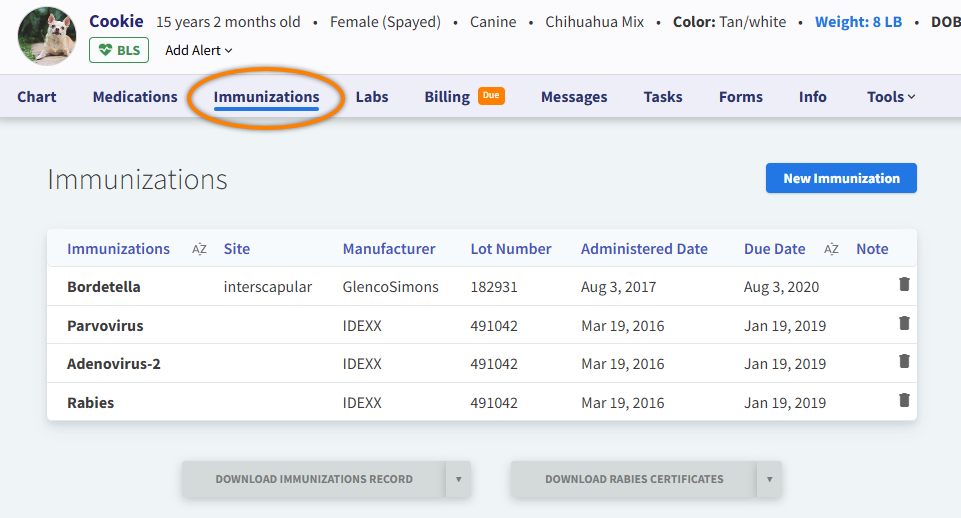Open the Labs tab
The width and height of the screenshot is (961, 518).
[x=372, y=97]
